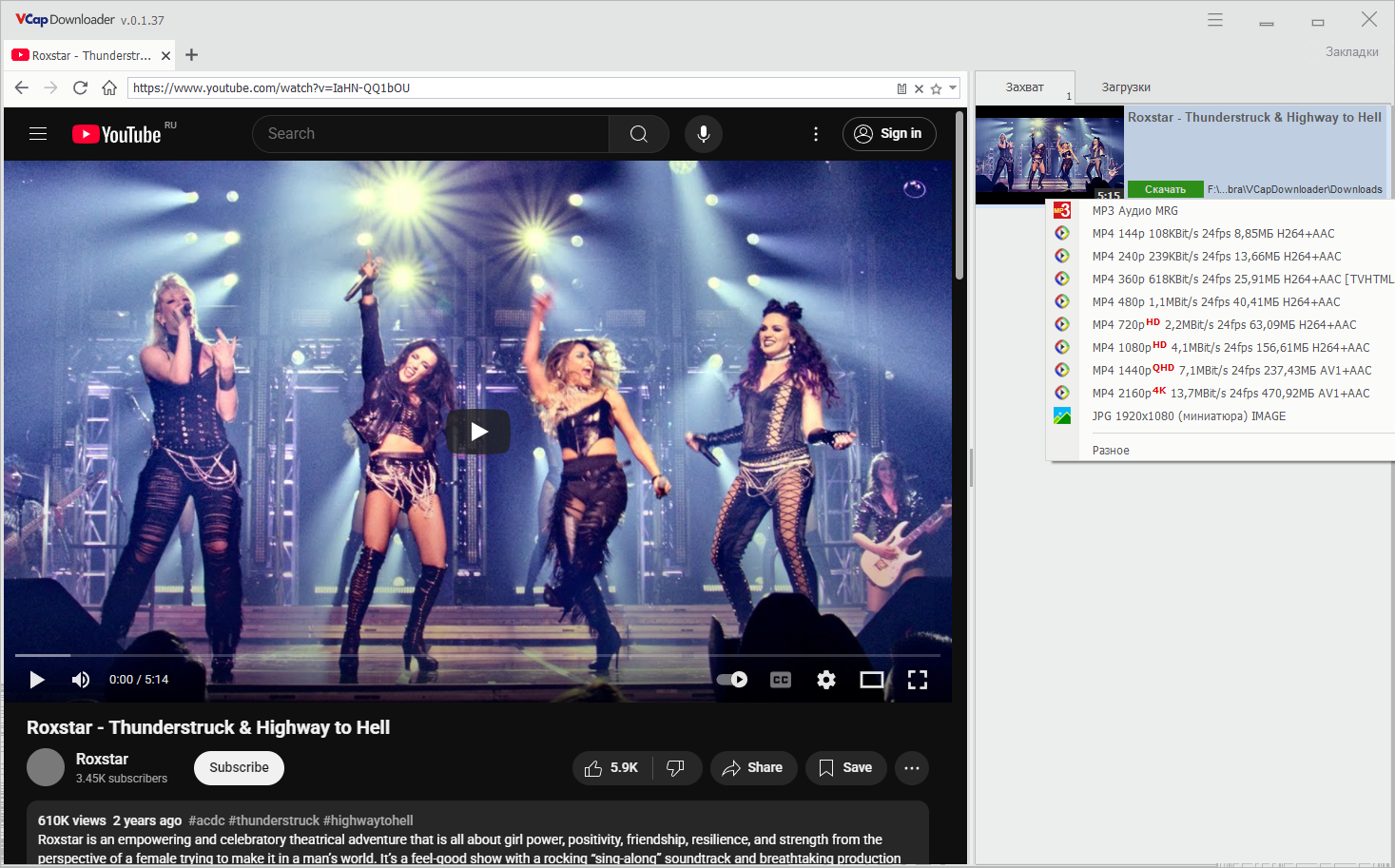
Task: Click the browser reload icon
Action: click(x=80, y=87)
